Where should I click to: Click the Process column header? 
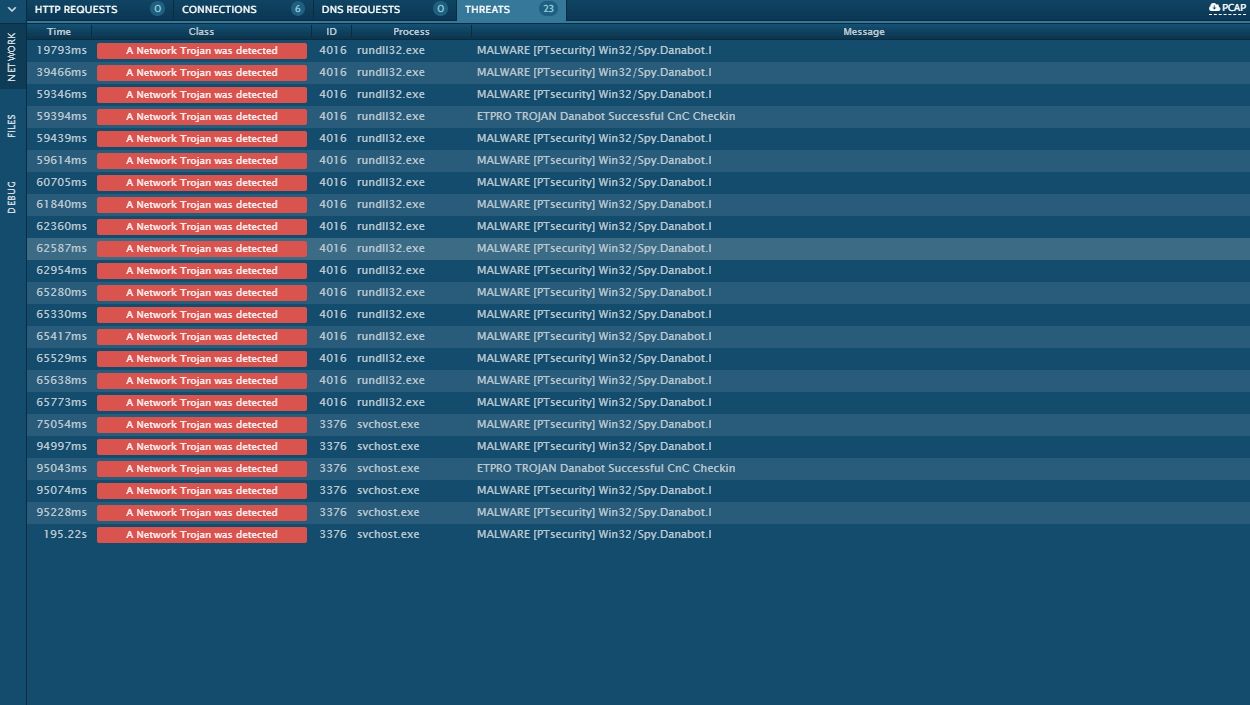pyautogui.click(x=411, y=32)
